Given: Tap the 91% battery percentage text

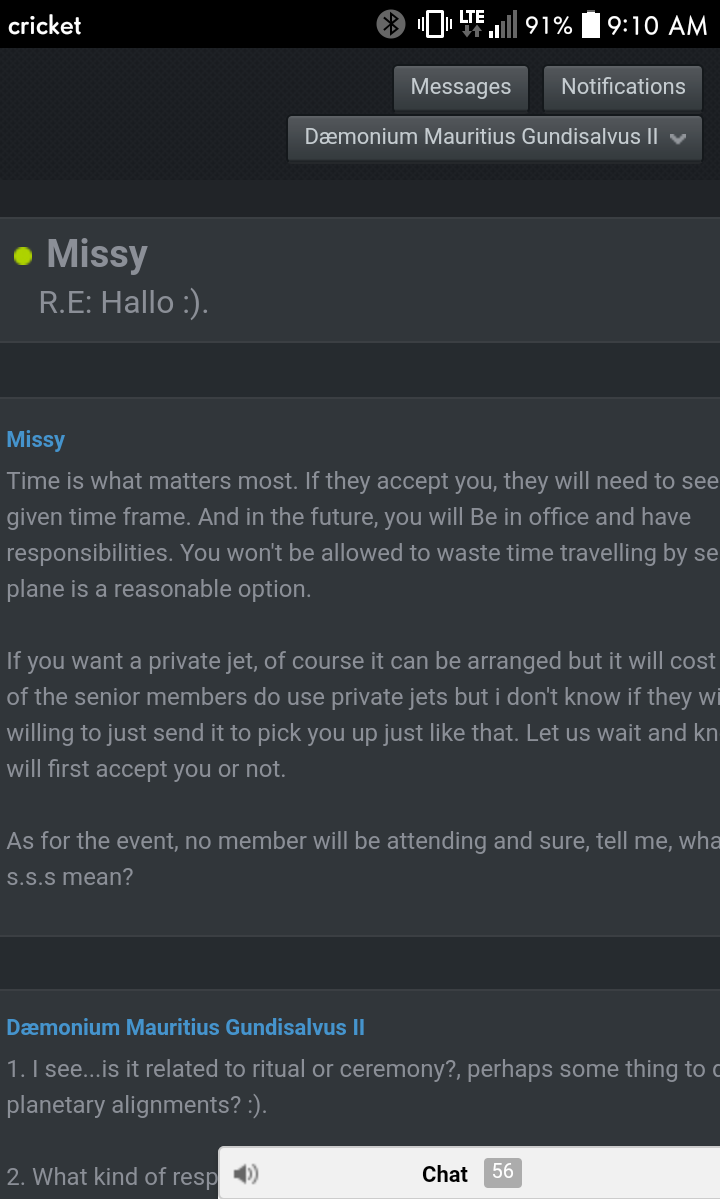Looking at the screenshot, I should (x=549, y=25).
